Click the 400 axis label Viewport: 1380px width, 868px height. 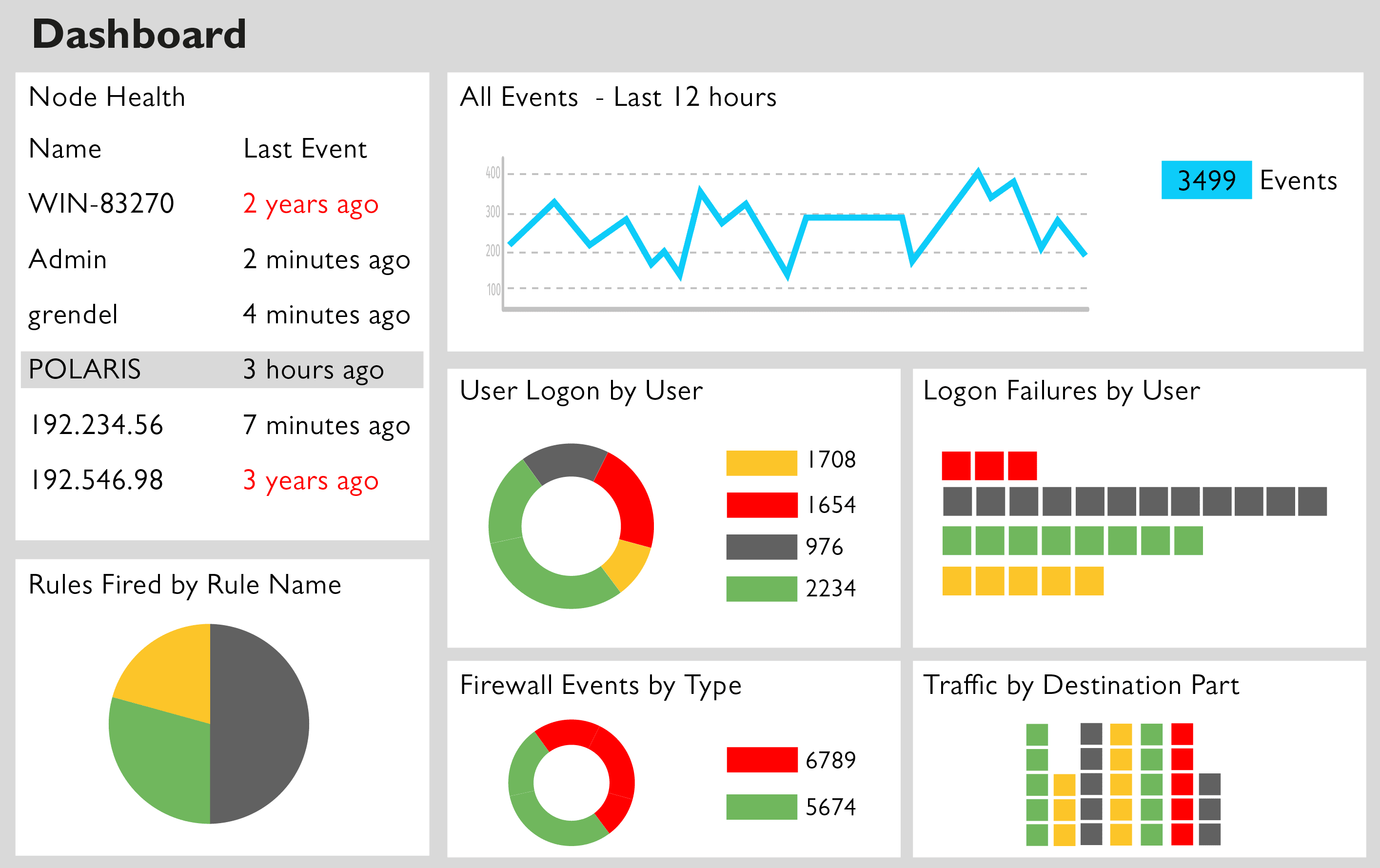[x=493, y=173]
